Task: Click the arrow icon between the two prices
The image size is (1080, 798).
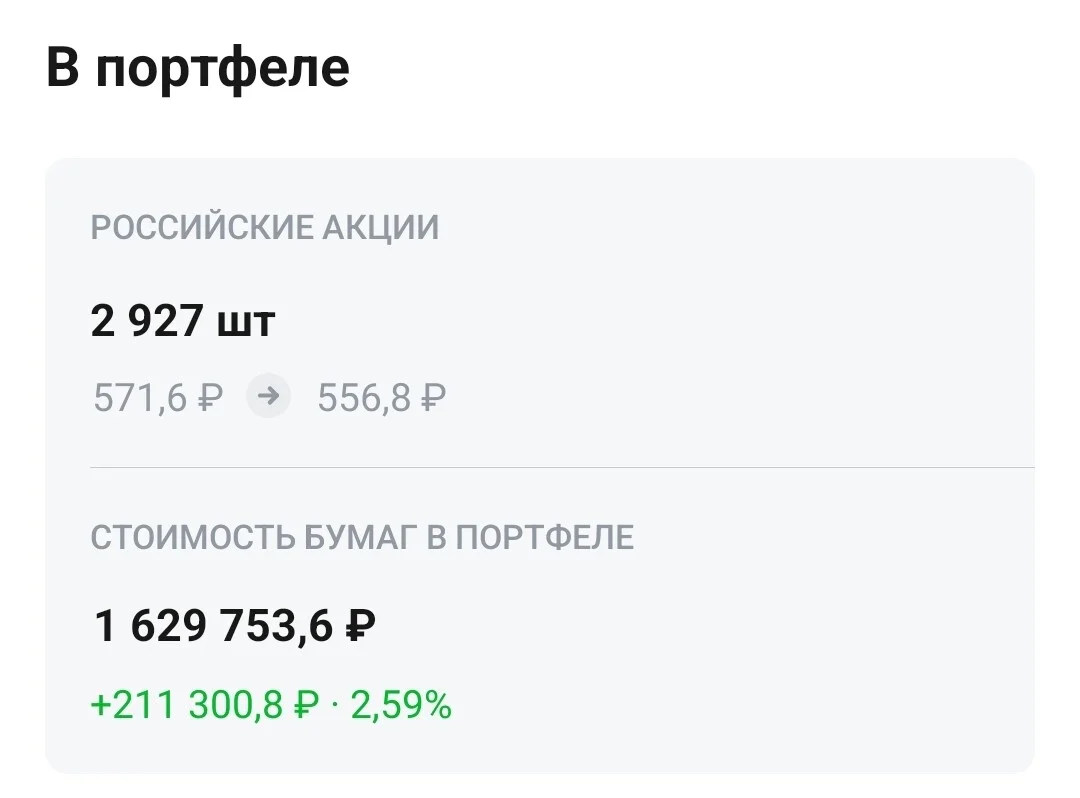Action: [x=269, y=396]
